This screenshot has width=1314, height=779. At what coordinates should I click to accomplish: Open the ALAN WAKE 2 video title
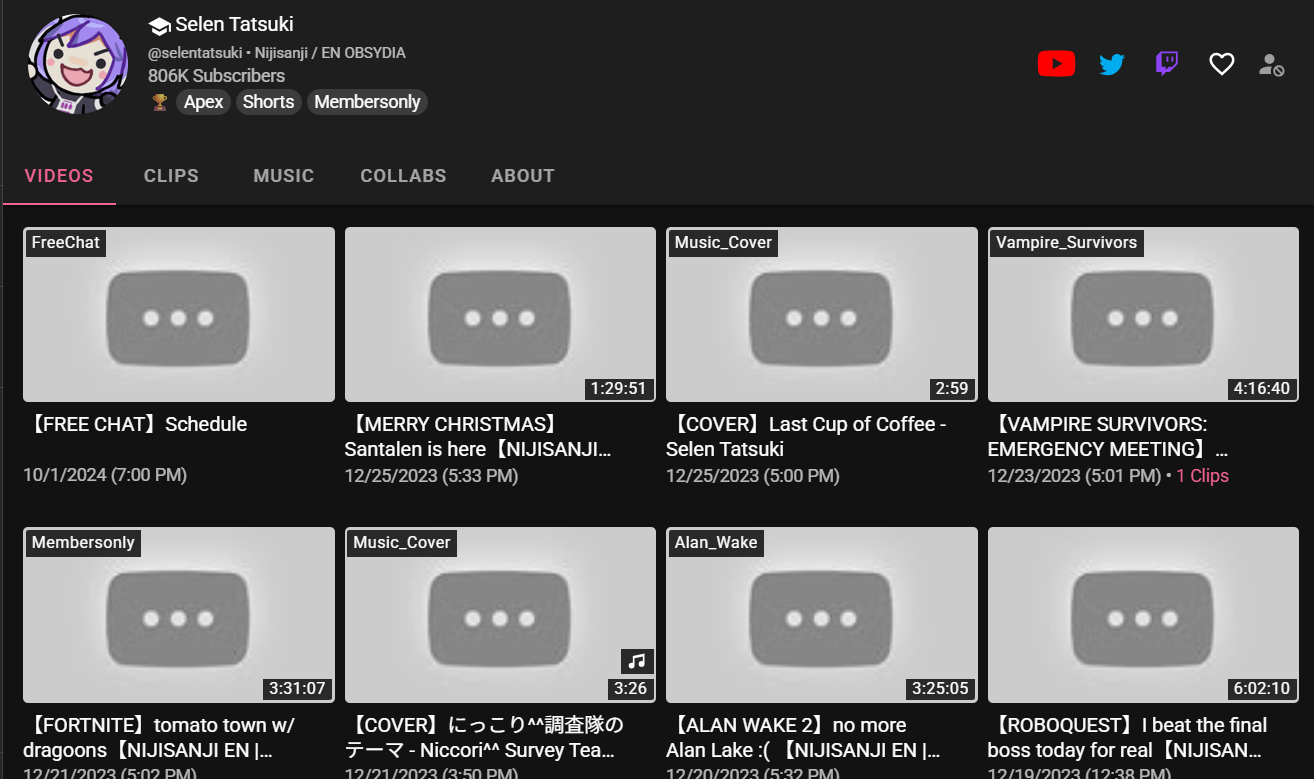804,738
